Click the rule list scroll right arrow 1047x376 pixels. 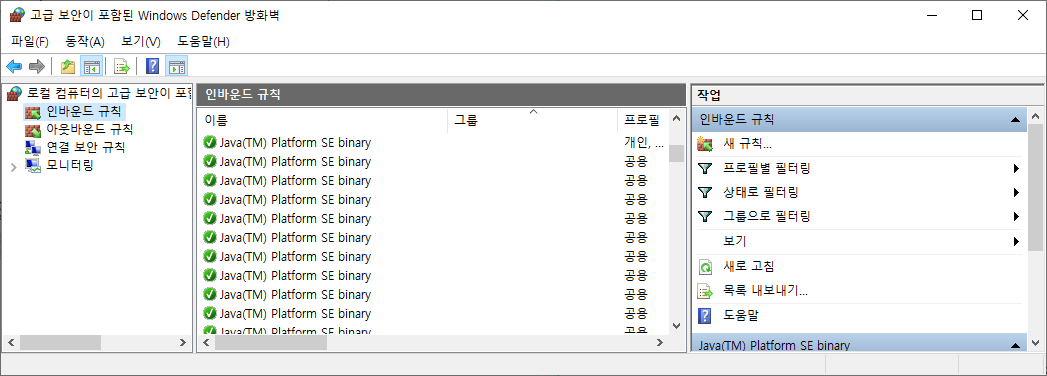pos(660,343)
